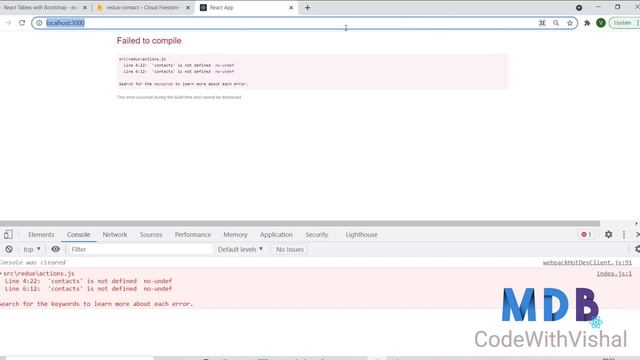The image size is (640, 360).
Task: Toggle the device toolbar icon in DevTools
Action: coord(8,234)
